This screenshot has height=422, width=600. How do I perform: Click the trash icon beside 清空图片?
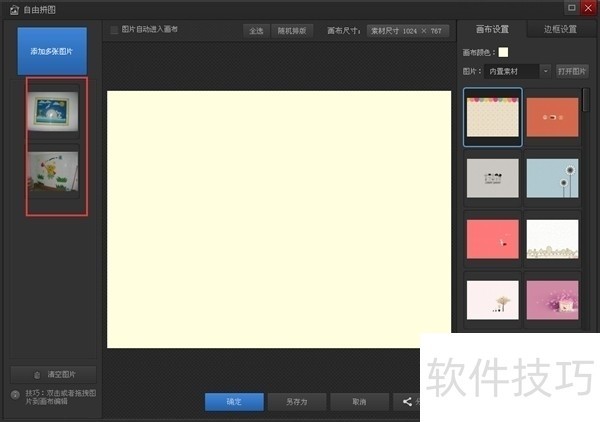37,375
